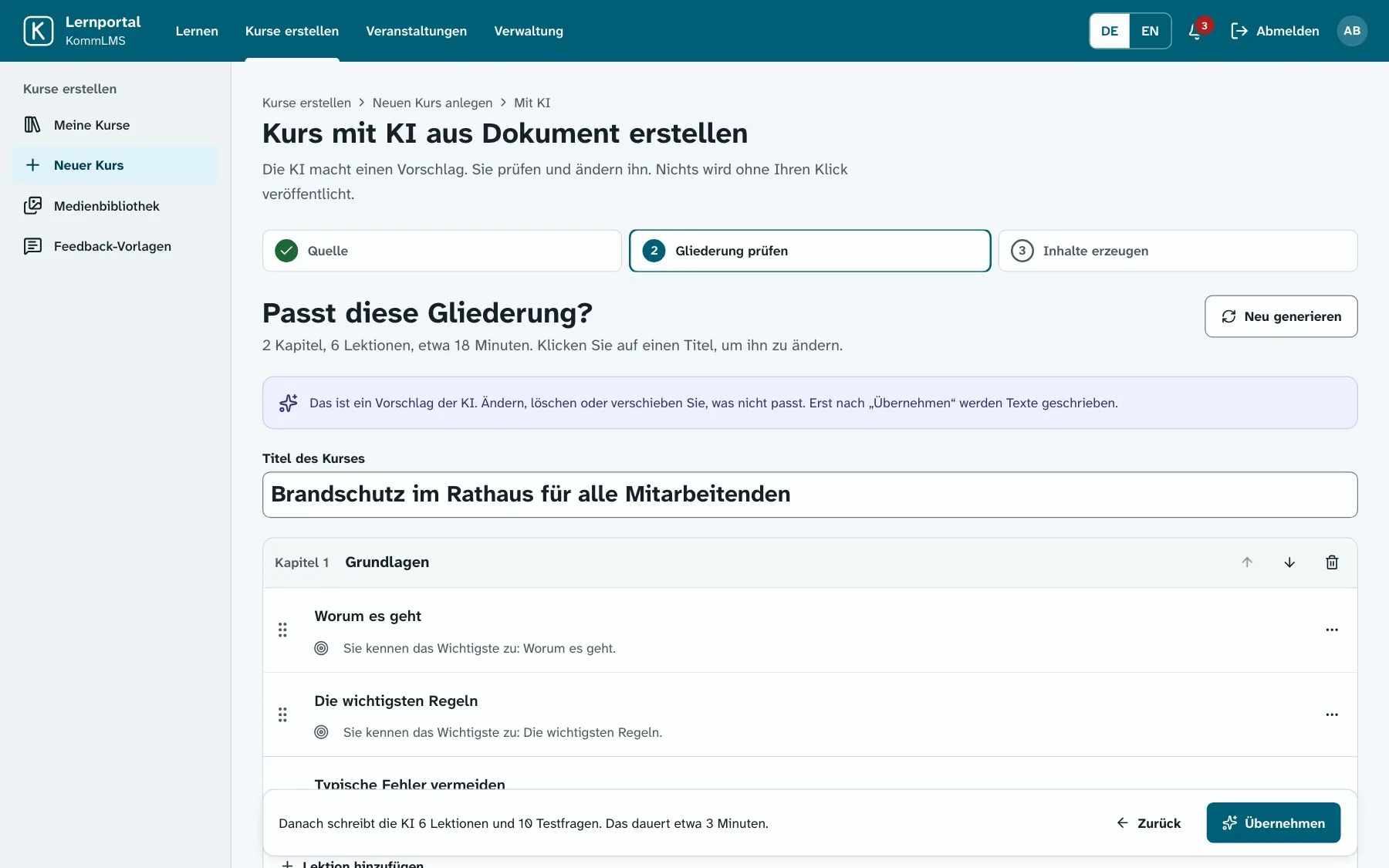Grab the drag handle of 'Die wichtigsten Regeln'
This screenshot has width=1389, height=868.
(x=282, y=714)
